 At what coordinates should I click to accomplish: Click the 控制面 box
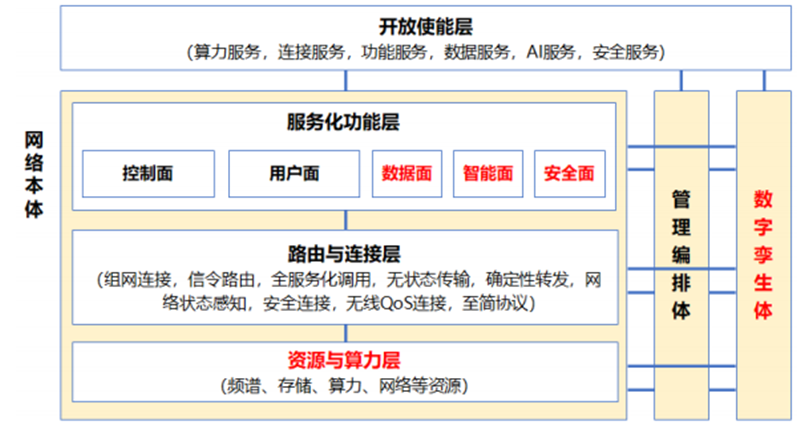(148, 173)
